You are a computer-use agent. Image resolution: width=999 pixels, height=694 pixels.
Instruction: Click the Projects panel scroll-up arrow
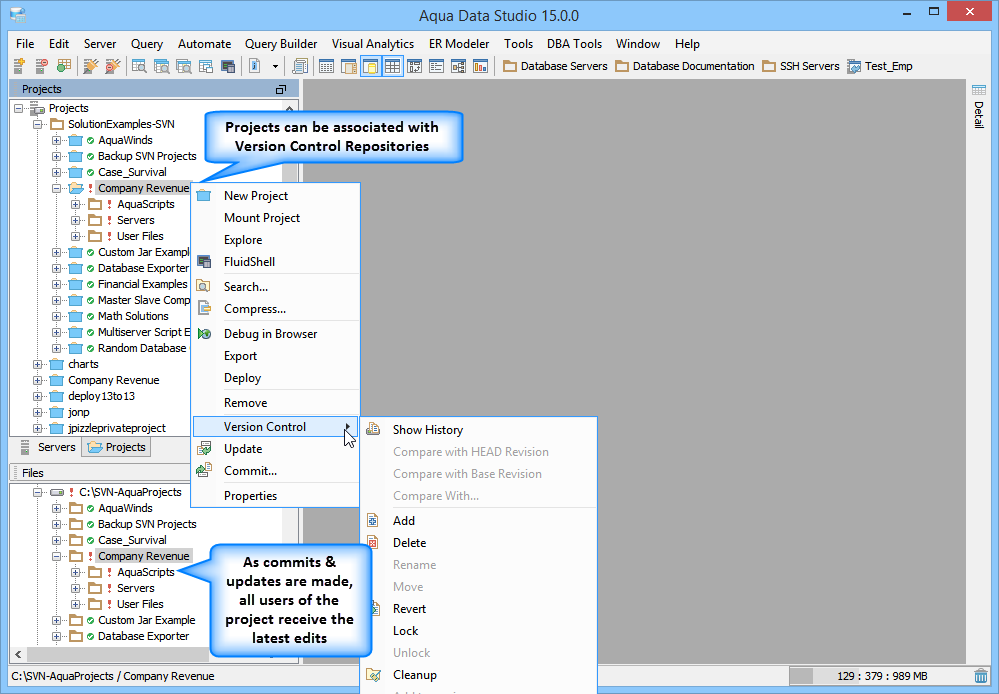click(x=290, y=108)
